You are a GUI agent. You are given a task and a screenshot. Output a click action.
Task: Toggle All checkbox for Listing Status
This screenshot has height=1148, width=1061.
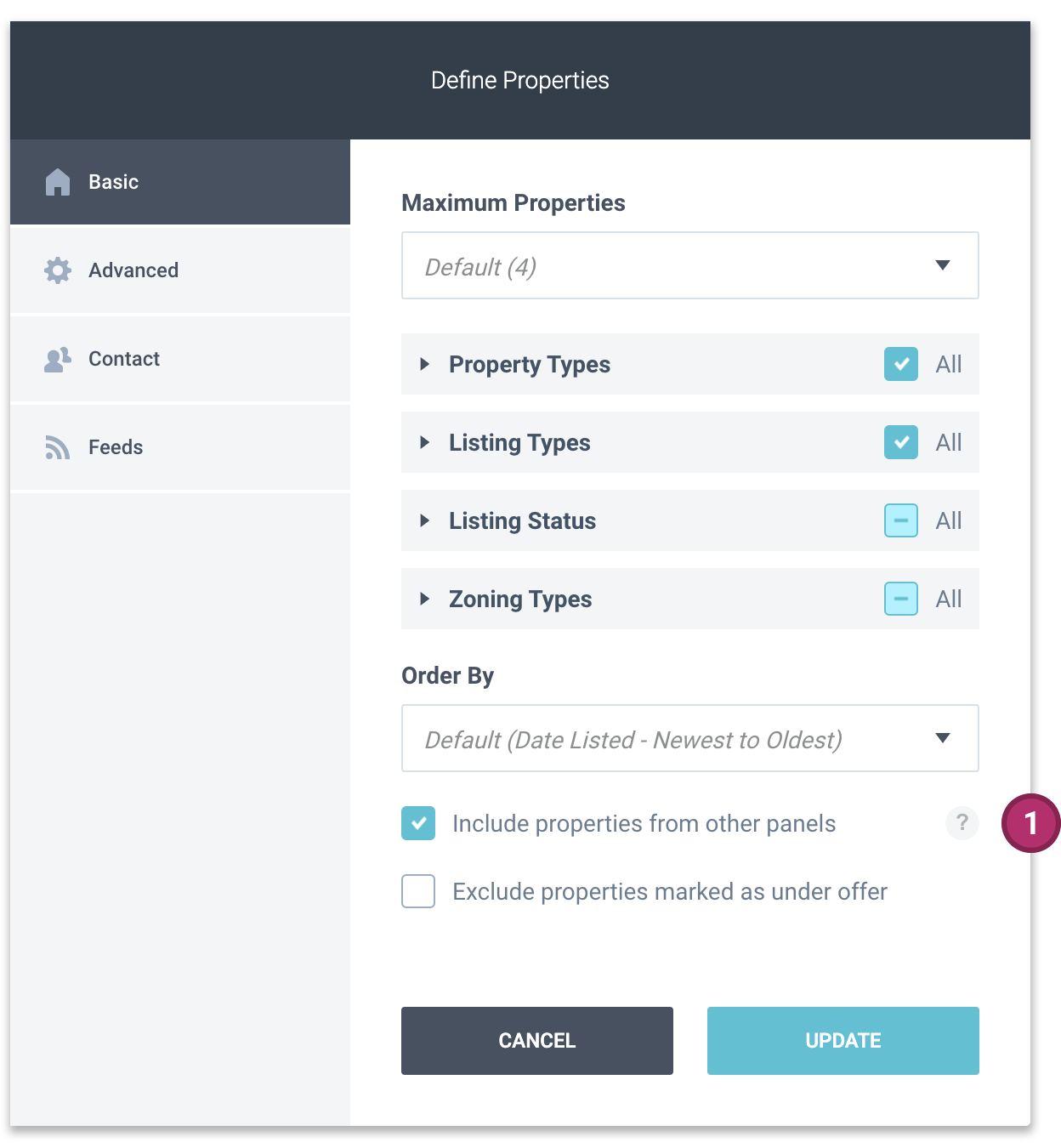tap(901, 520)
